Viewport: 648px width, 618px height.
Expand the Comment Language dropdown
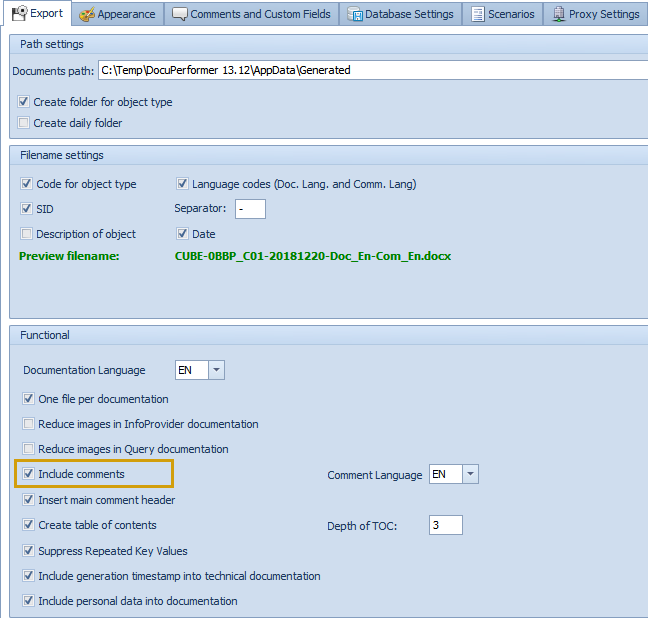coord(471,474)
